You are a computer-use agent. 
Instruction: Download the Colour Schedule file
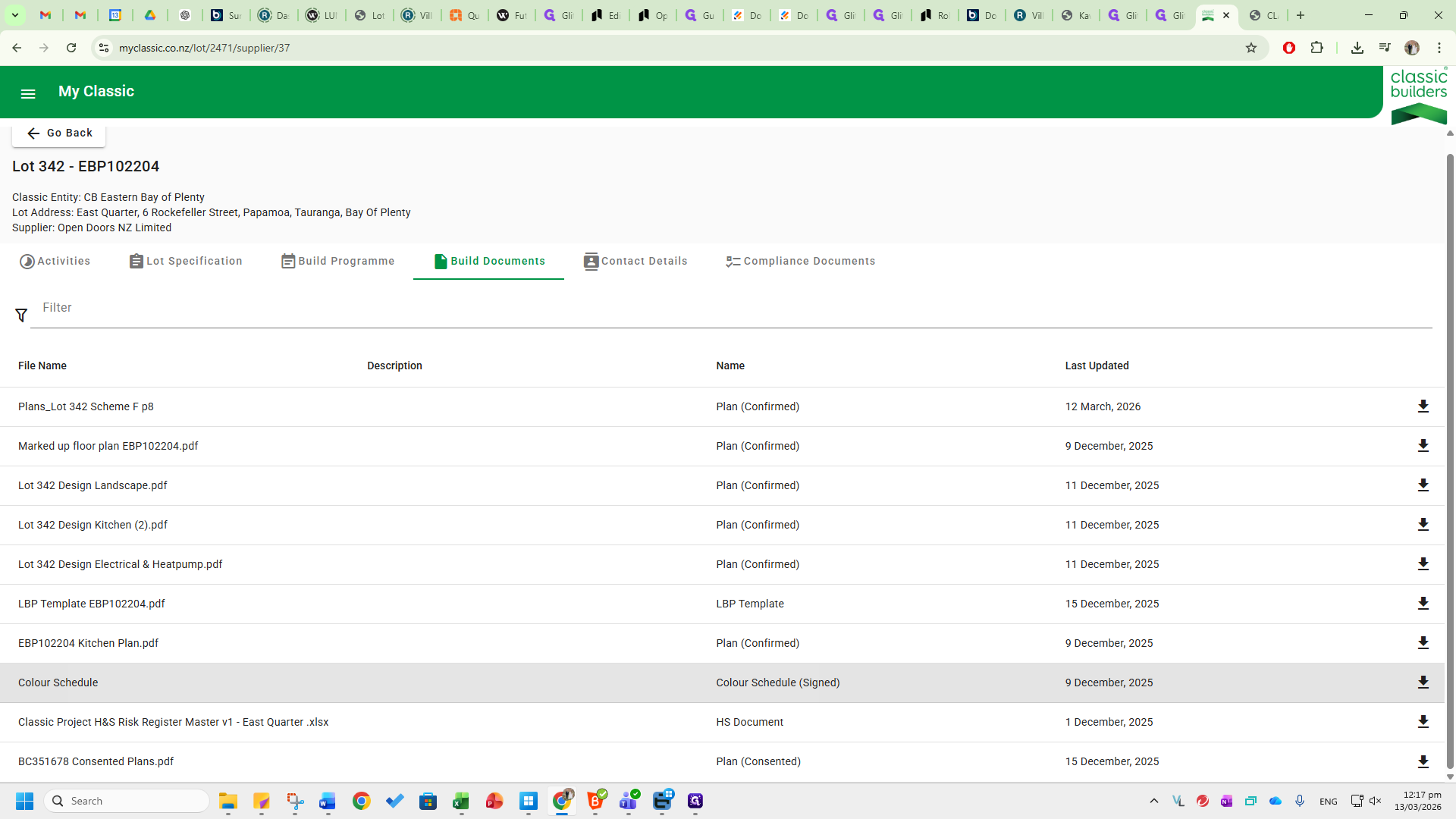tap(1423, 682)
